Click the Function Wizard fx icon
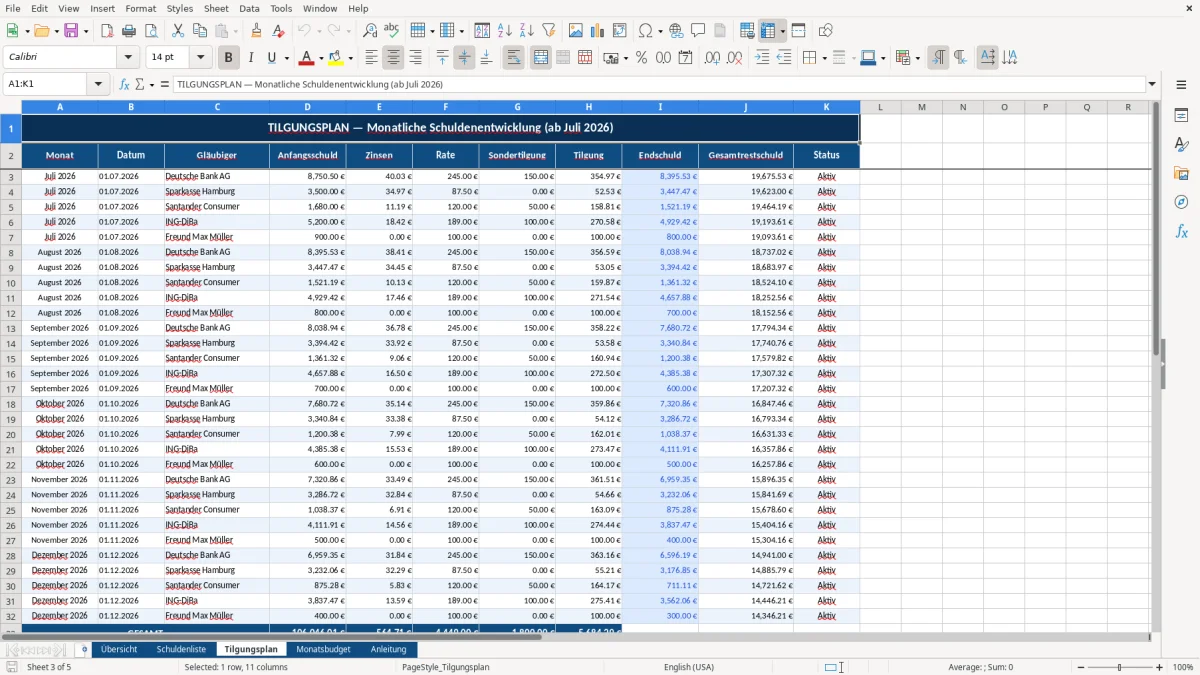 (x=124, y=84)
